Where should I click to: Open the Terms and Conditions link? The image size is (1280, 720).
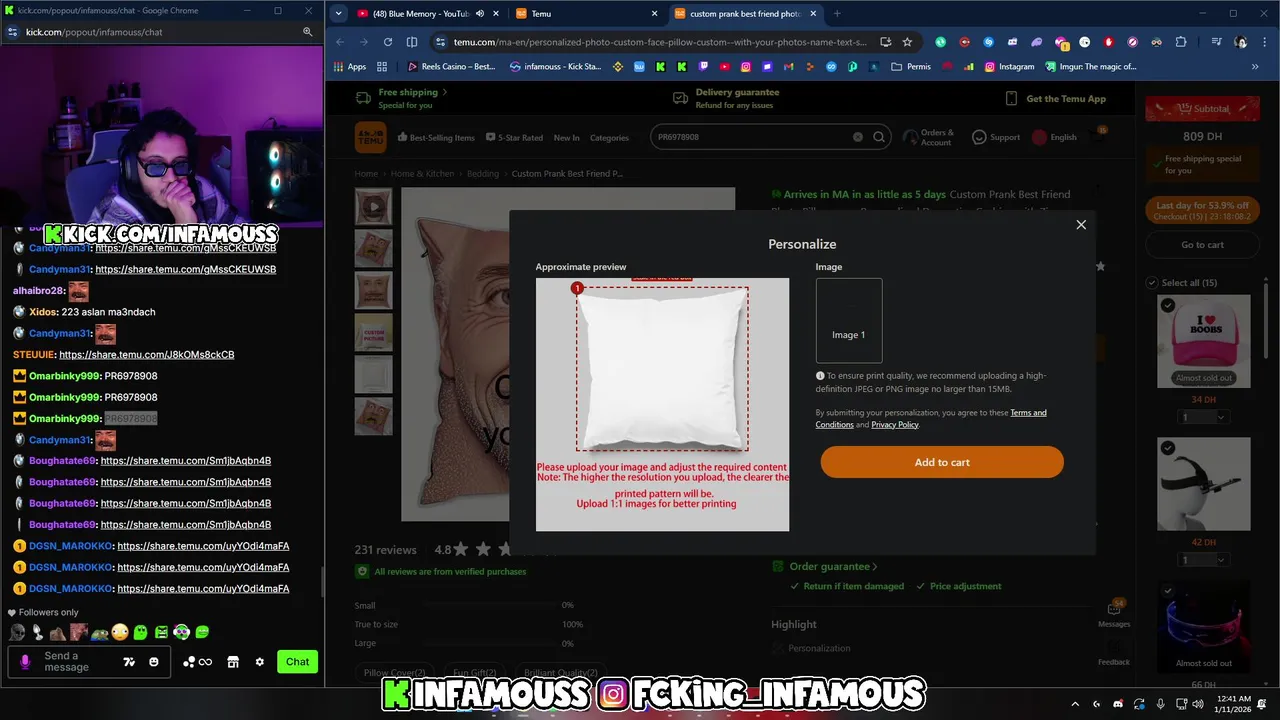[931, 418]
